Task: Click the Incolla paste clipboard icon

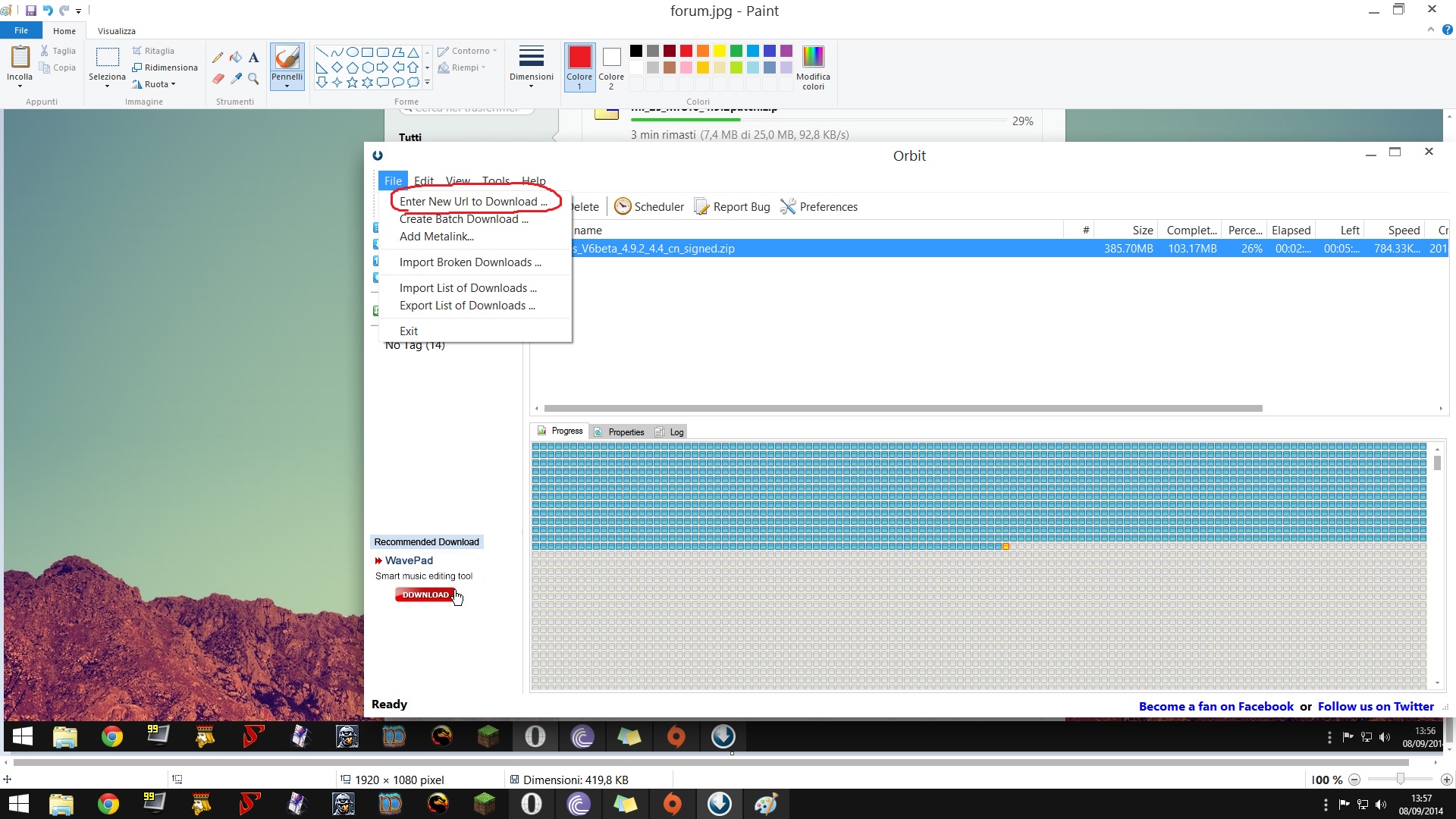Action: [x=20, y=58]
